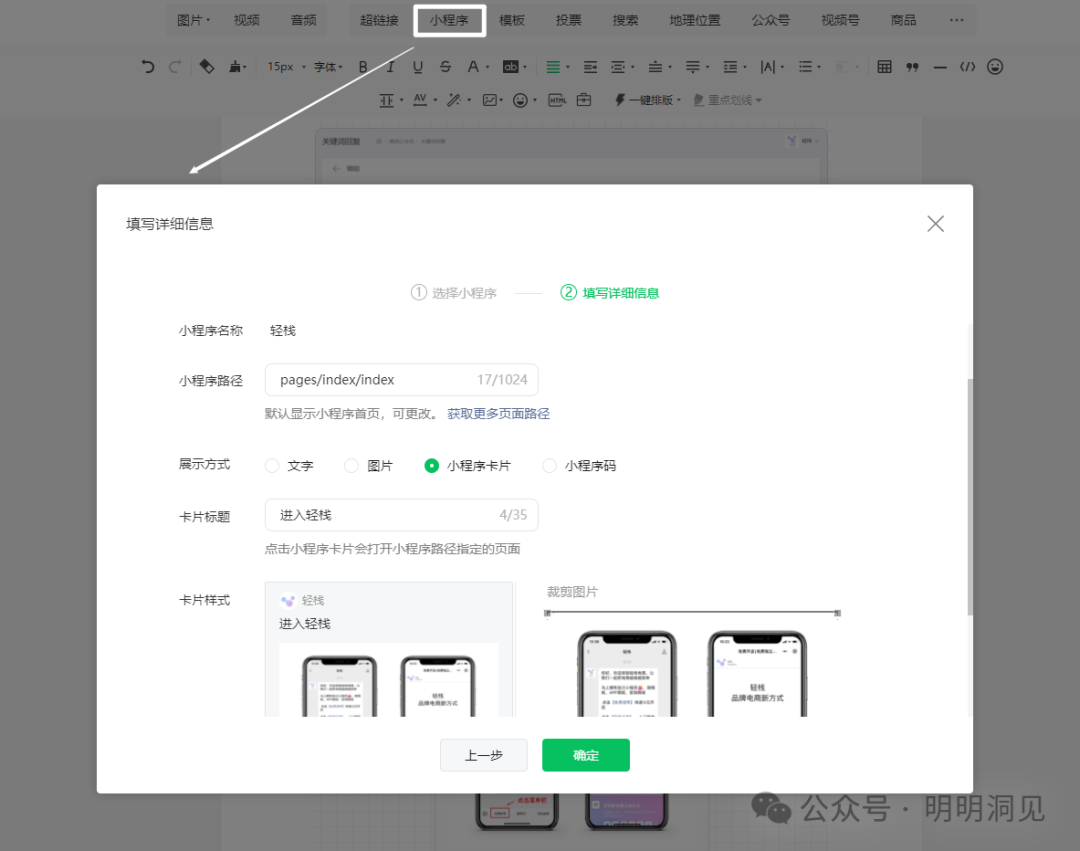The width and height of the screenshot is (1080, 851).
Task: Insert a table using the table icon
Action: pyautogui.click(x=883, y=66)
